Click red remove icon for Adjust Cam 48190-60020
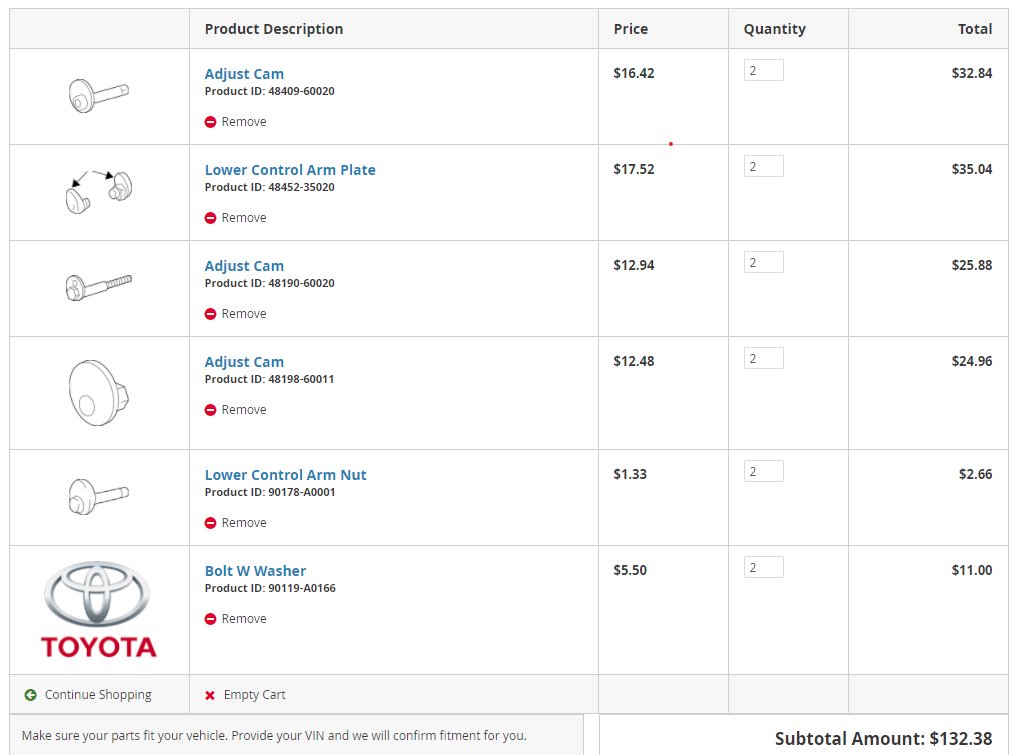Viewport: 1019px width, 755px height. click(210, 314)
